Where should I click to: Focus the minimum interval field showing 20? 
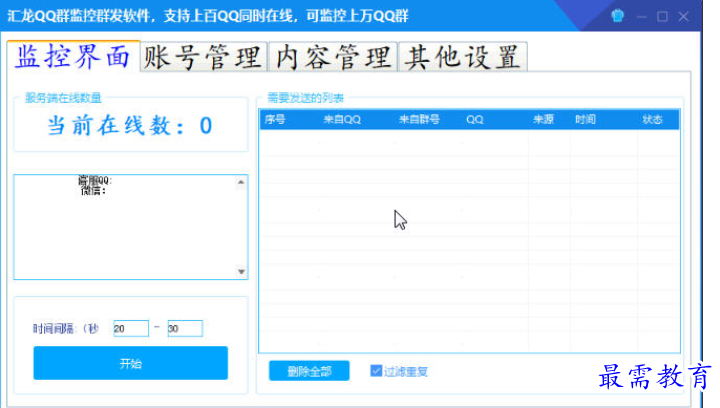tap(131, 328)
